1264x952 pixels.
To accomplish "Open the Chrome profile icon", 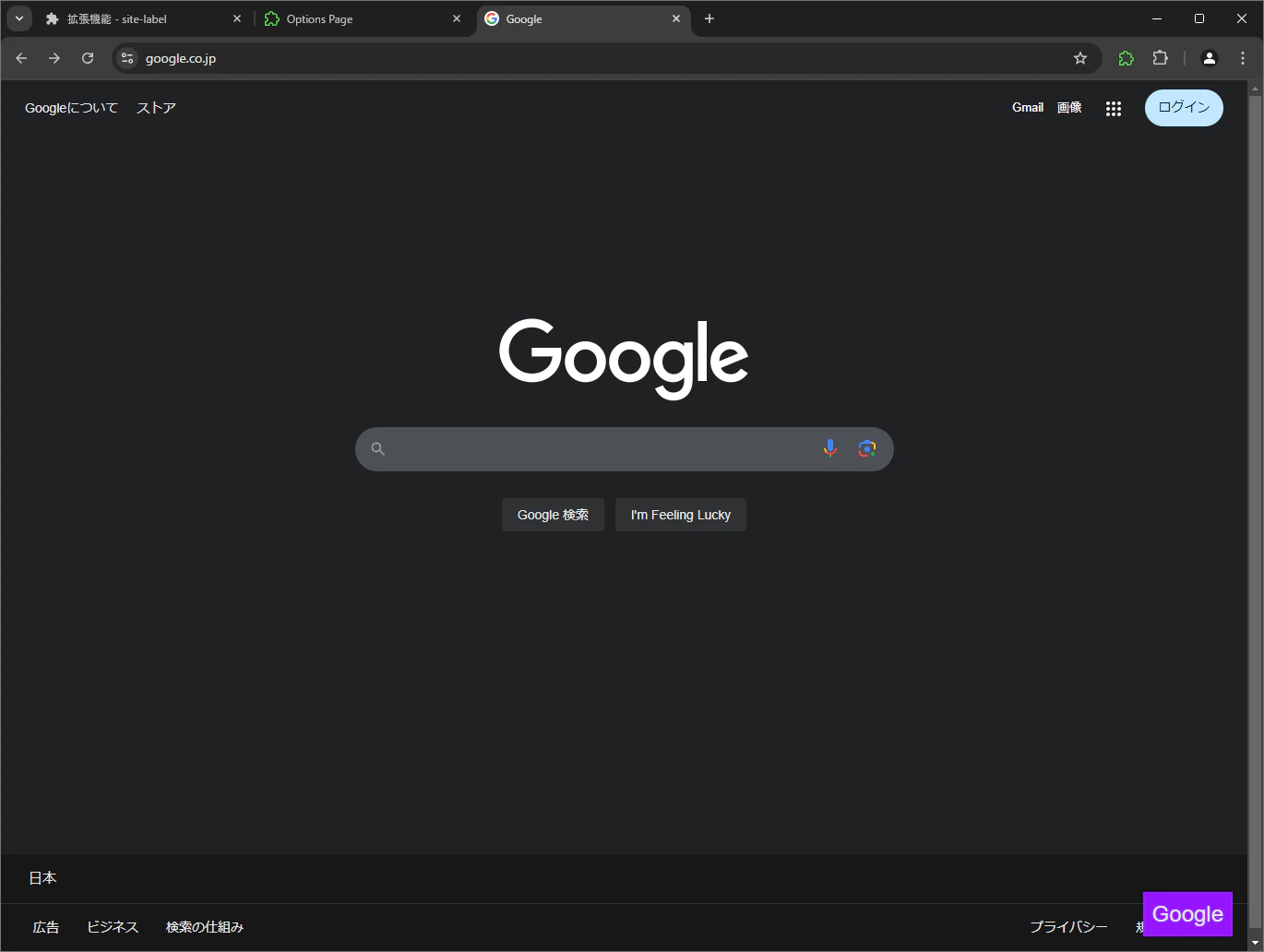I will pyautogui.click(x=1210, y=58).
